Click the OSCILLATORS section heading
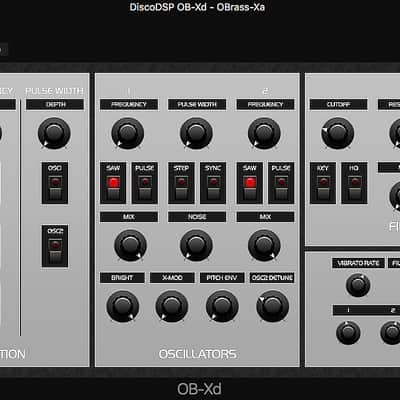This screenshot has width=400, height=400. pyautogui.click(x=198, y=354)
